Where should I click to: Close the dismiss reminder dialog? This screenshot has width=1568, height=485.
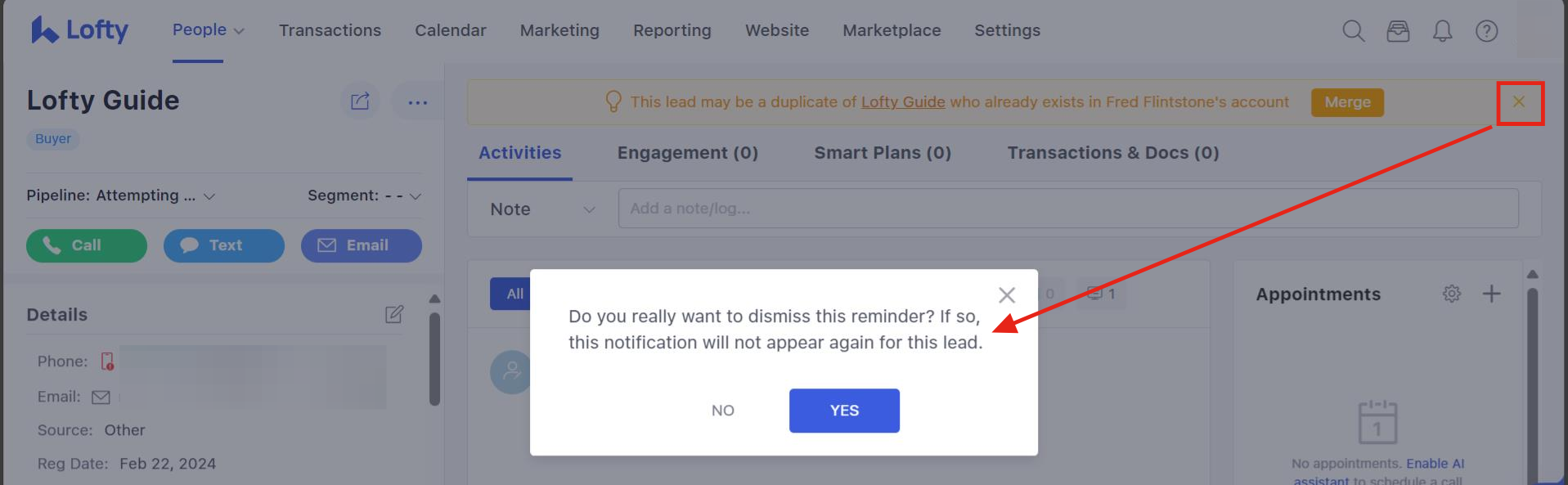pos(1007,295)
